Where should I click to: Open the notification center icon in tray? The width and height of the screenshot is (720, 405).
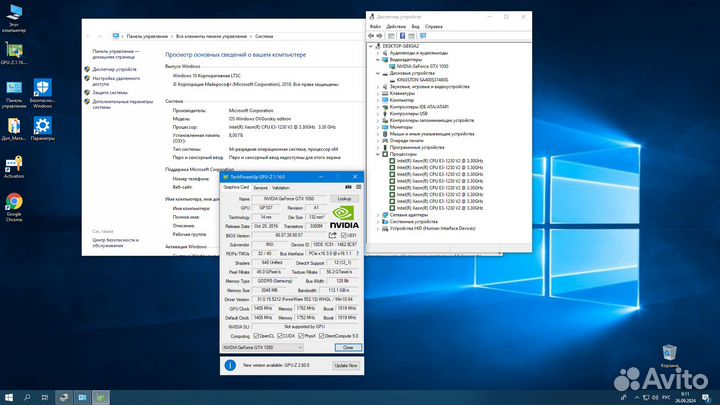click(x=707, y=398)
